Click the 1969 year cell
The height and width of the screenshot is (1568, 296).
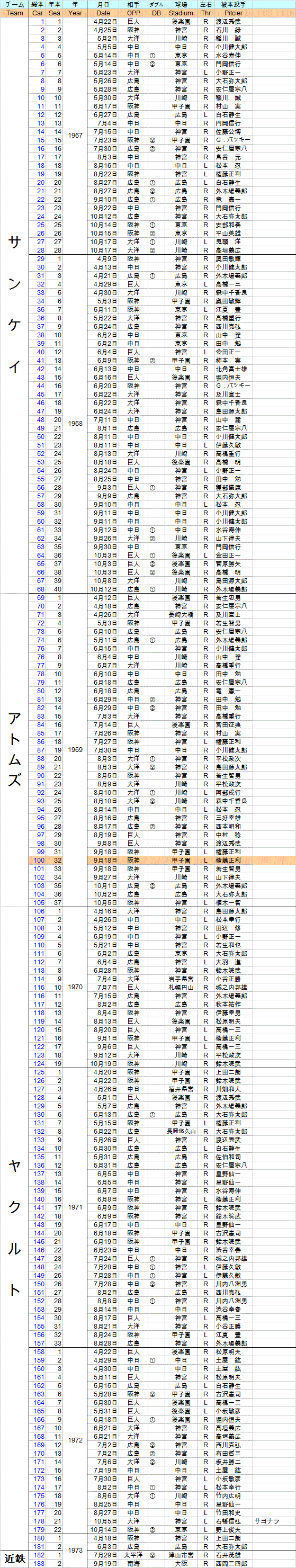(x=75, y=749)
